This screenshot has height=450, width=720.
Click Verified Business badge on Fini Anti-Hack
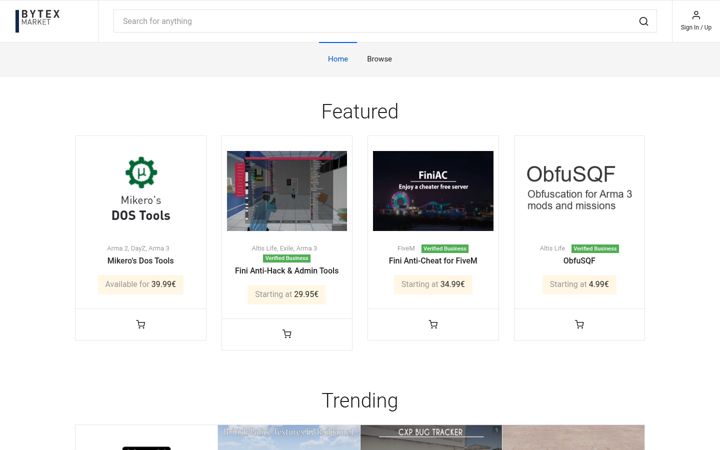tap(287, 258)
